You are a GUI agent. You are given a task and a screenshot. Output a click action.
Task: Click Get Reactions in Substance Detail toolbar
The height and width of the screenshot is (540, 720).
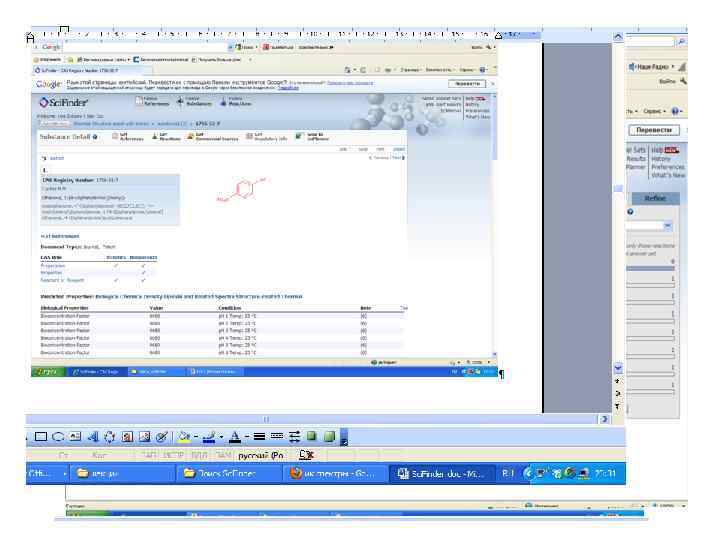click(166, 137)
